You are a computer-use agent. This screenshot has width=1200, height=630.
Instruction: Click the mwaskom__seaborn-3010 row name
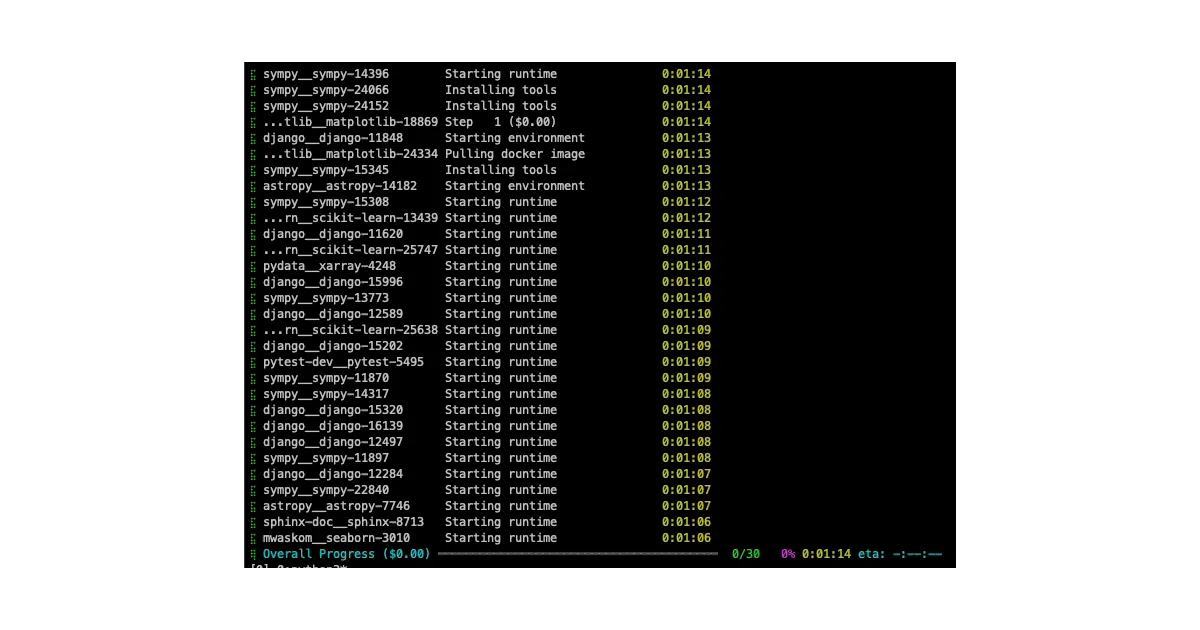coord(336,538)
